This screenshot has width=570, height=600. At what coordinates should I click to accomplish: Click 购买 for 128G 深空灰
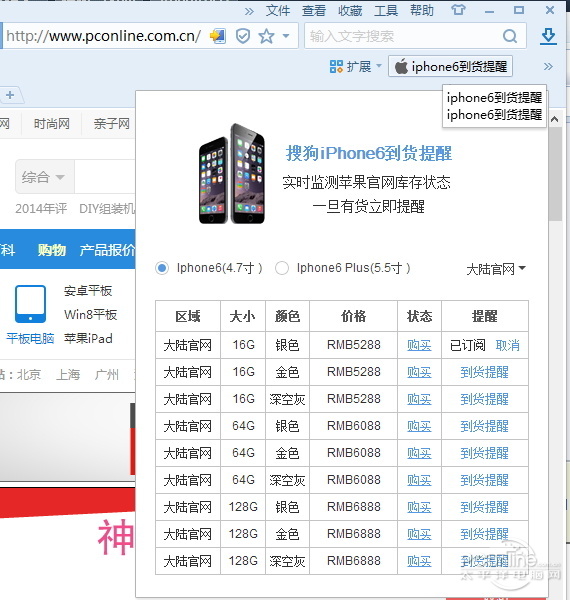tap(419, 561)
